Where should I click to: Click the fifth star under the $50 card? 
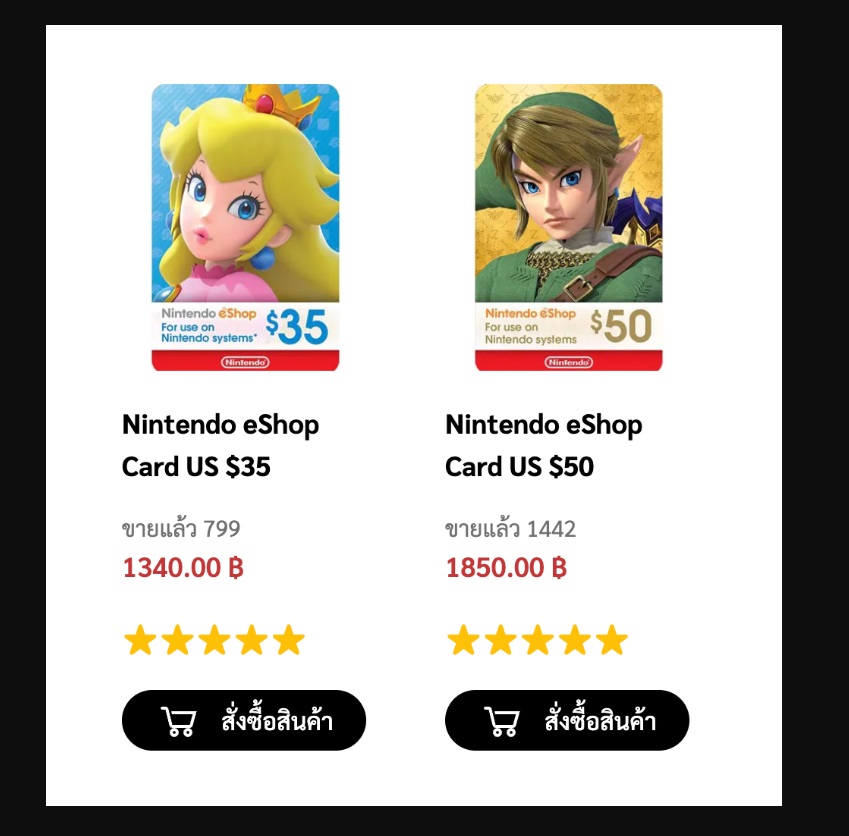coord(611,640)
